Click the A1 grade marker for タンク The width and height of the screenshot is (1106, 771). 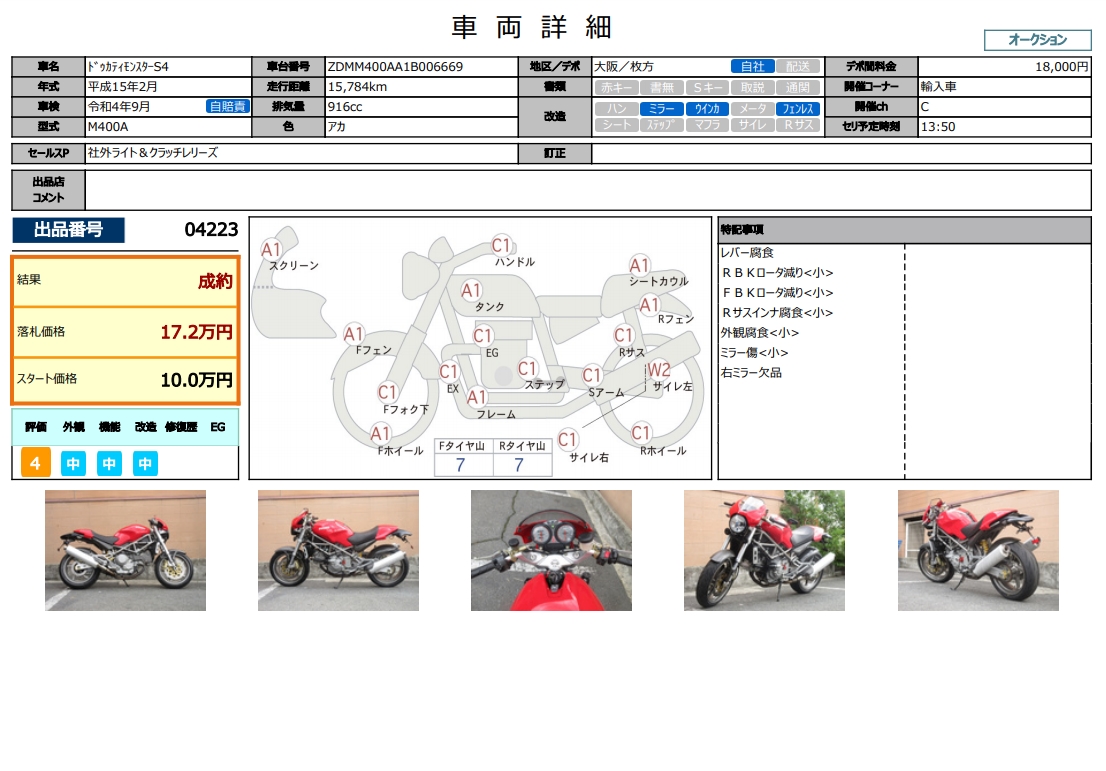tap(470, 290)
